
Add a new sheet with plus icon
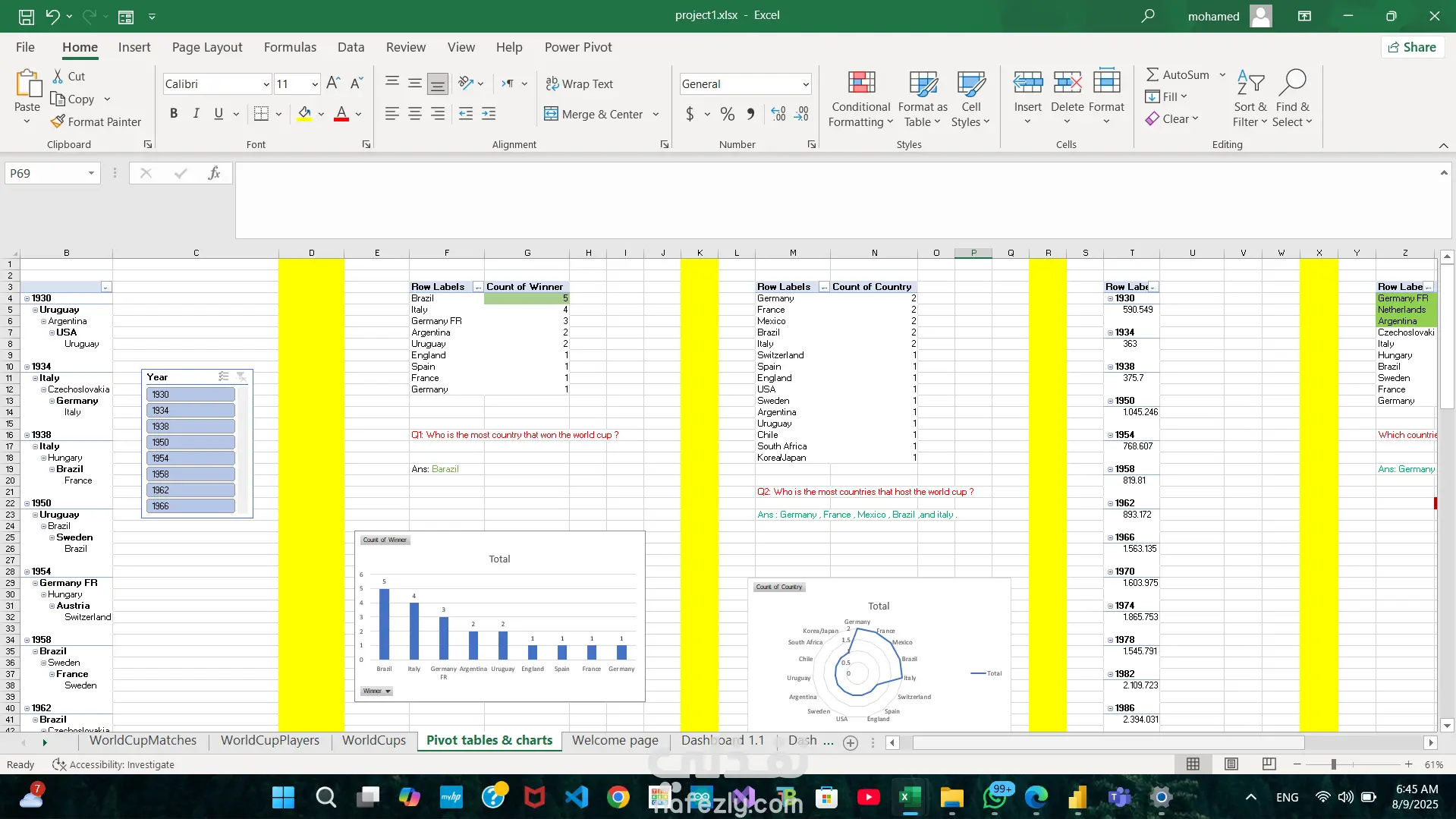point(851,743)
